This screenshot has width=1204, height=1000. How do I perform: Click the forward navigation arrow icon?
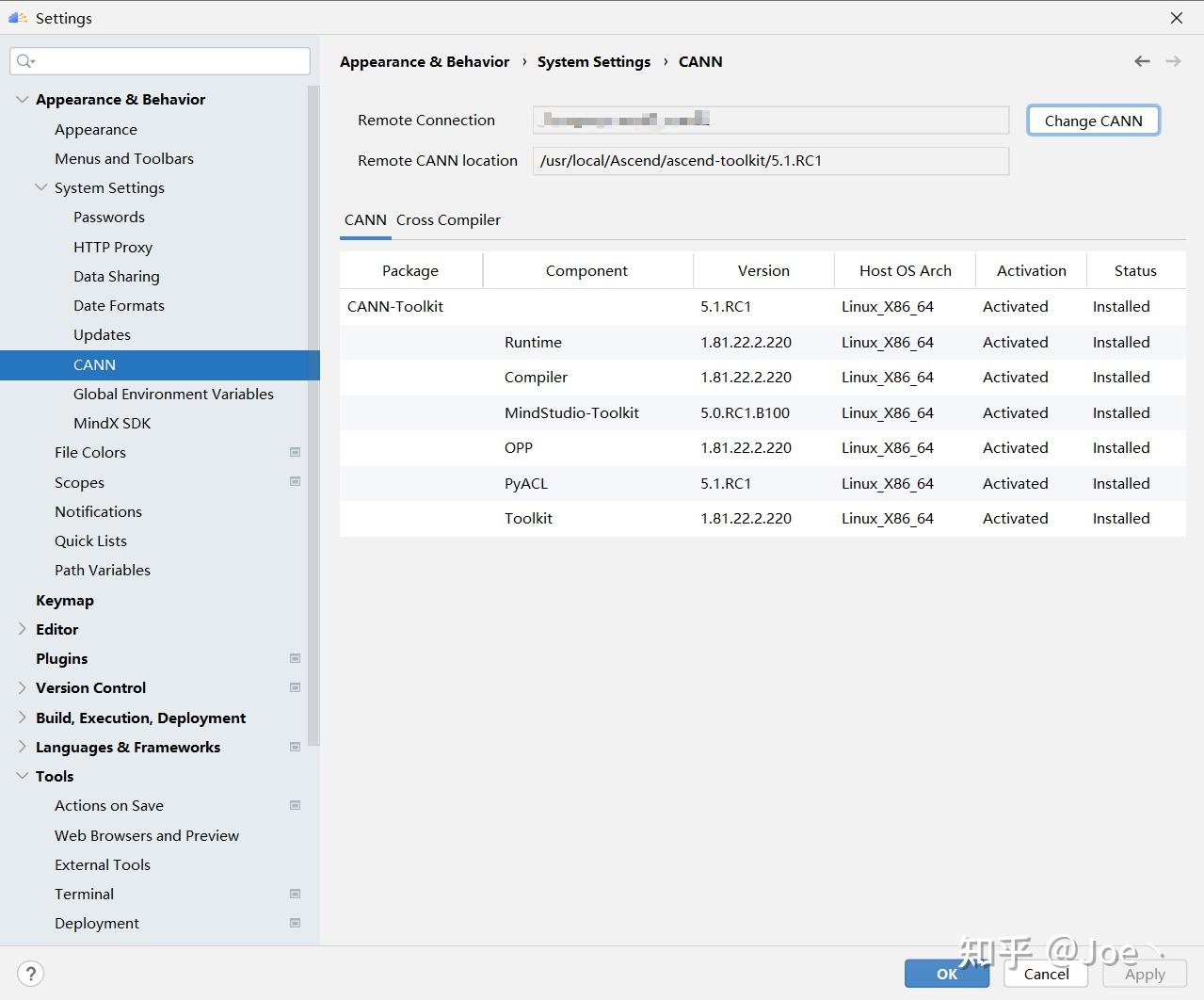coord(1173,61)
